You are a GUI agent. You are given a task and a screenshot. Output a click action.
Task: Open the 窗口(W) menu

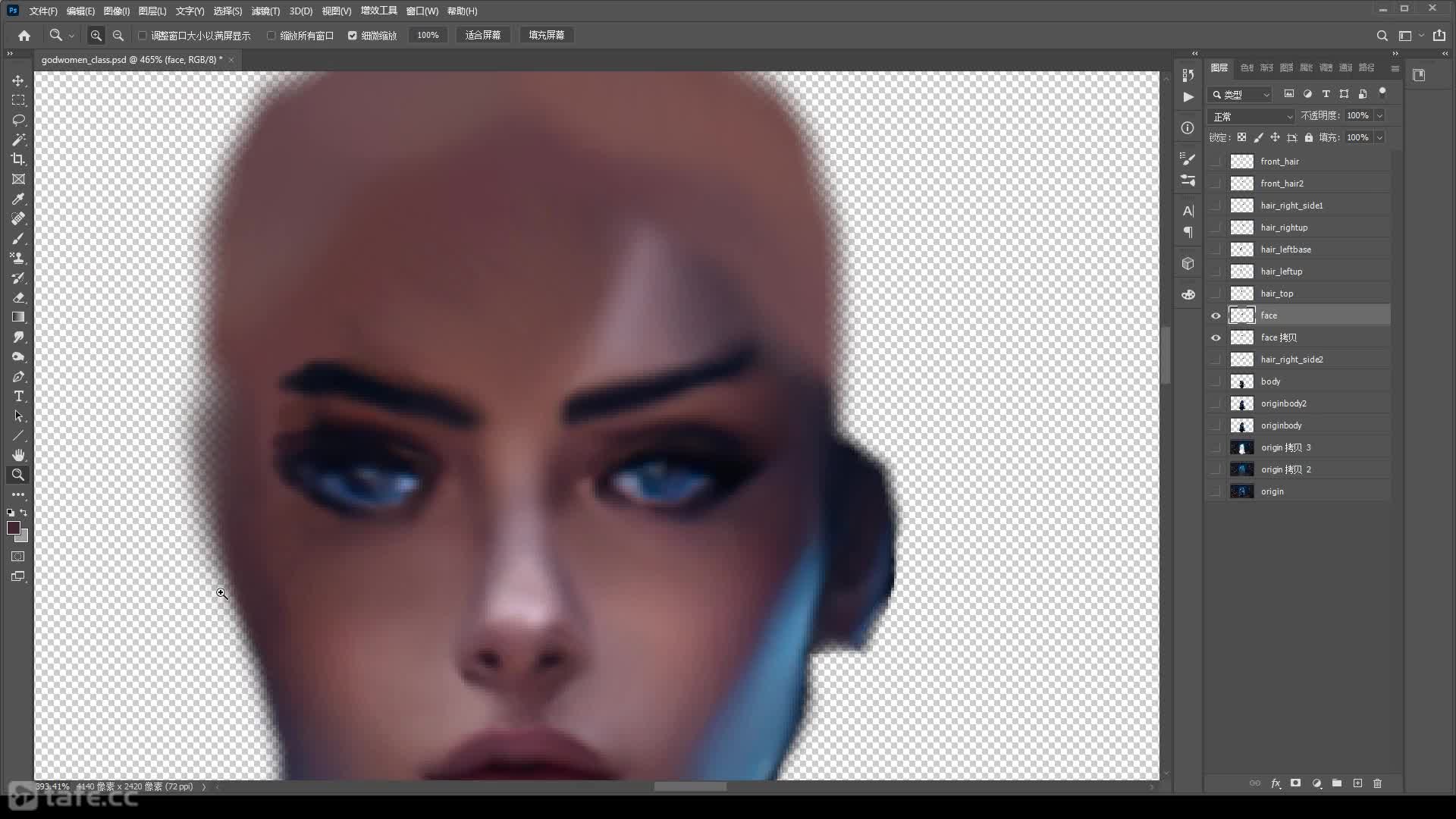(422, 11)
